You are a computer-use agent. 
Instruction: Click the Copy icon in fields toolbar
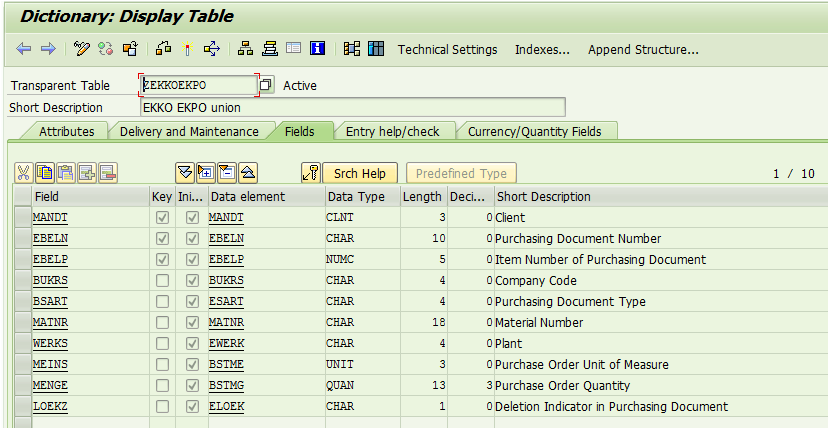click(45, 173)
